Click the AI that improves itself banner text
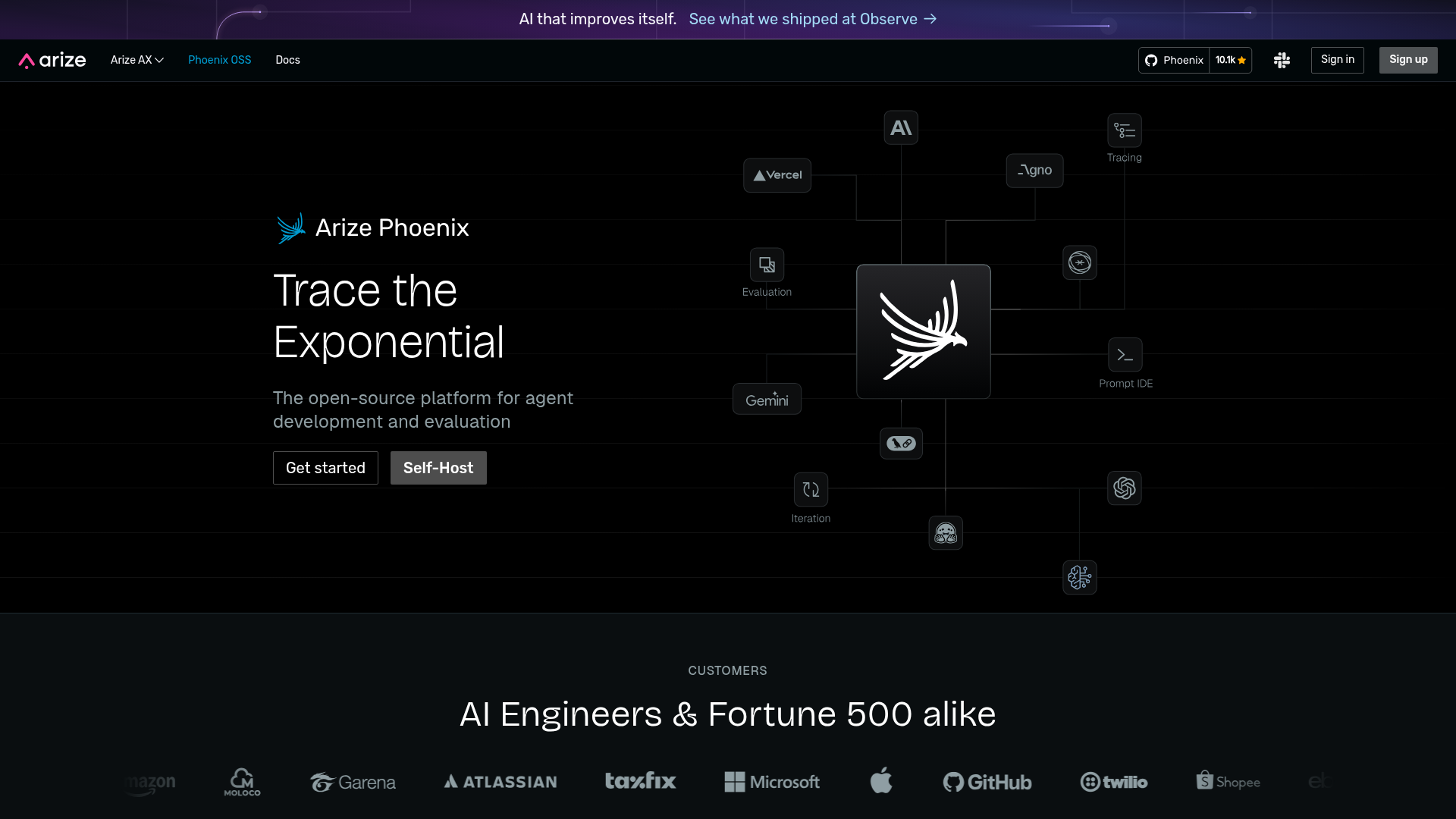 coord(598,19)
